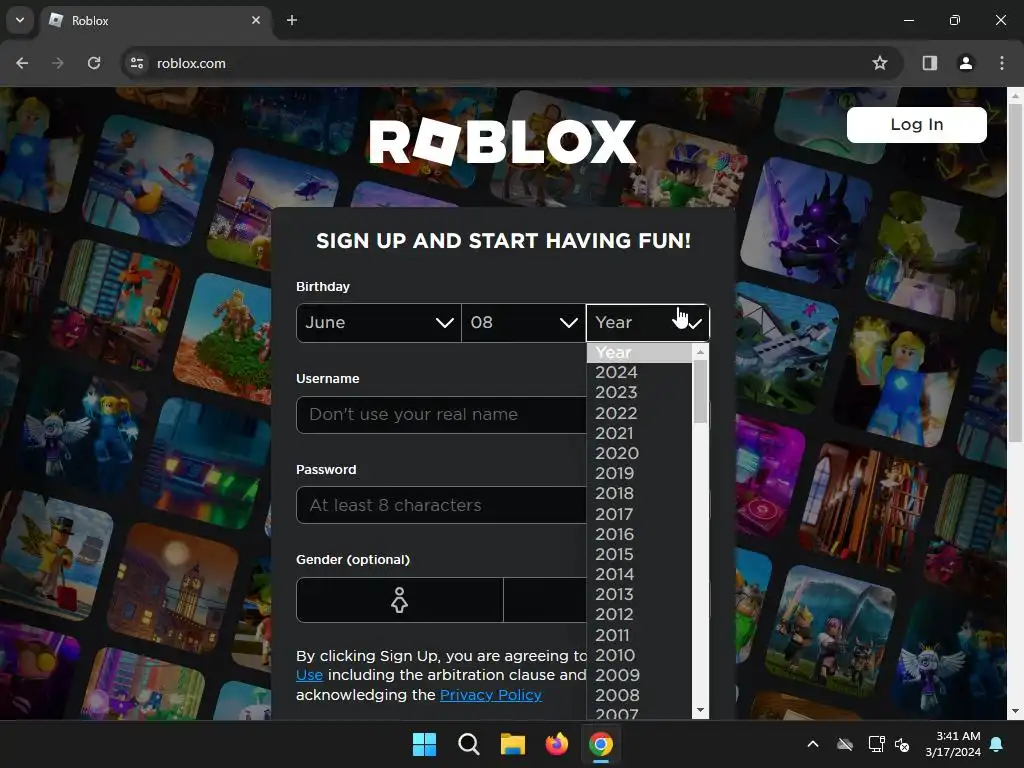1024x768 pixels.
Task: Click the network display tray icon
Action: (x=876, y=744)
